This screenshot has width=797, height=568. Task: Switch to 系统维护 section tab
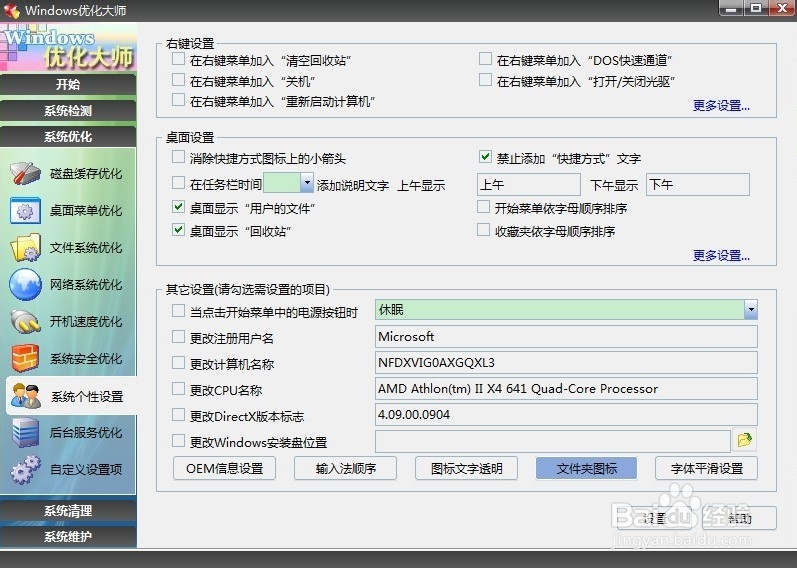click(68, 536)
